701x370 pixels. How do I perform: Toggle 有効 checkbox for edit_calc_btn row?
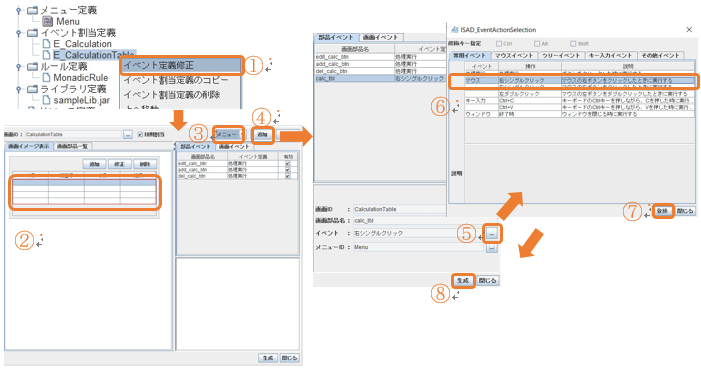[287, 164]
